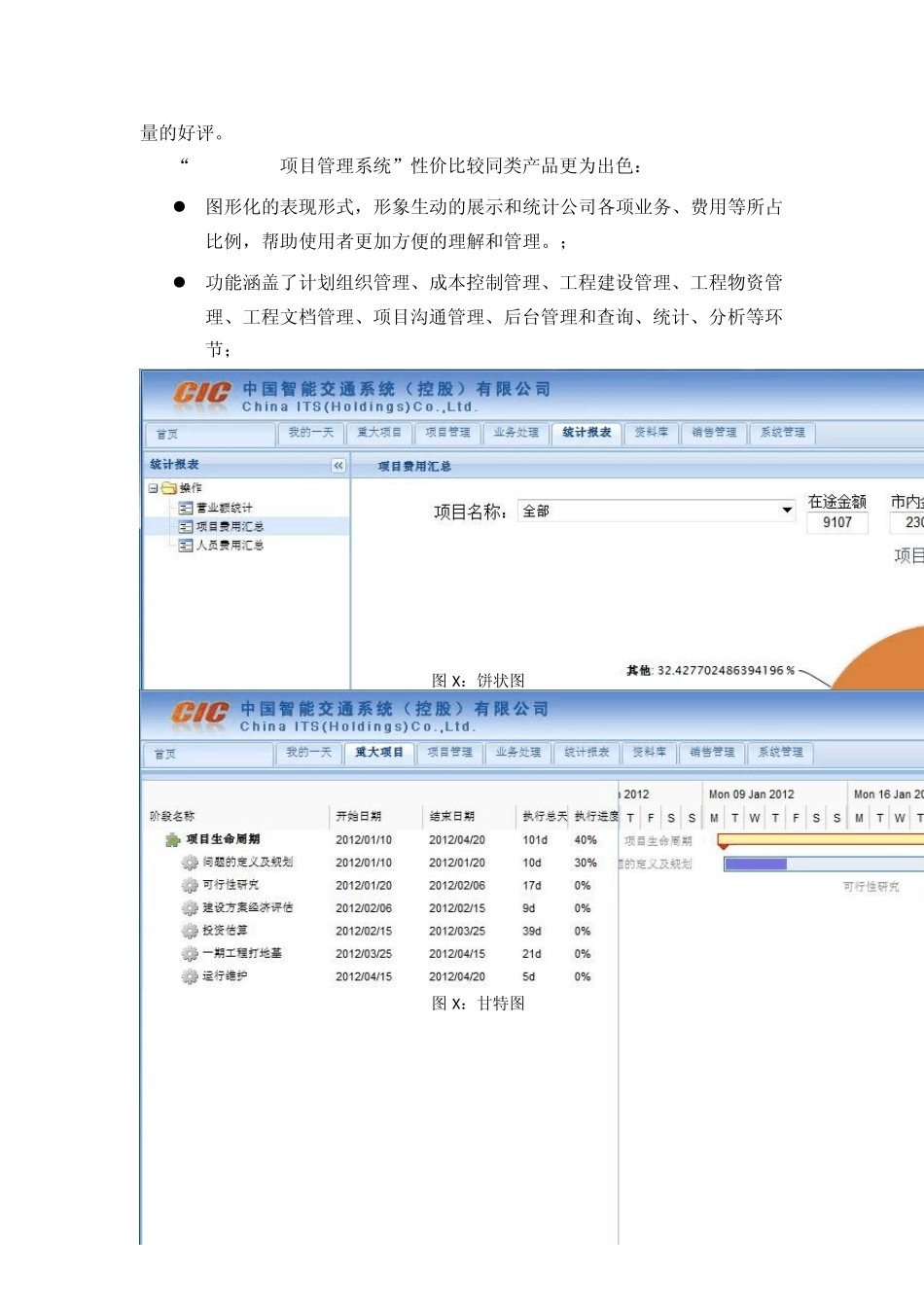Click the orange pie chart slice

pos(880,656)
